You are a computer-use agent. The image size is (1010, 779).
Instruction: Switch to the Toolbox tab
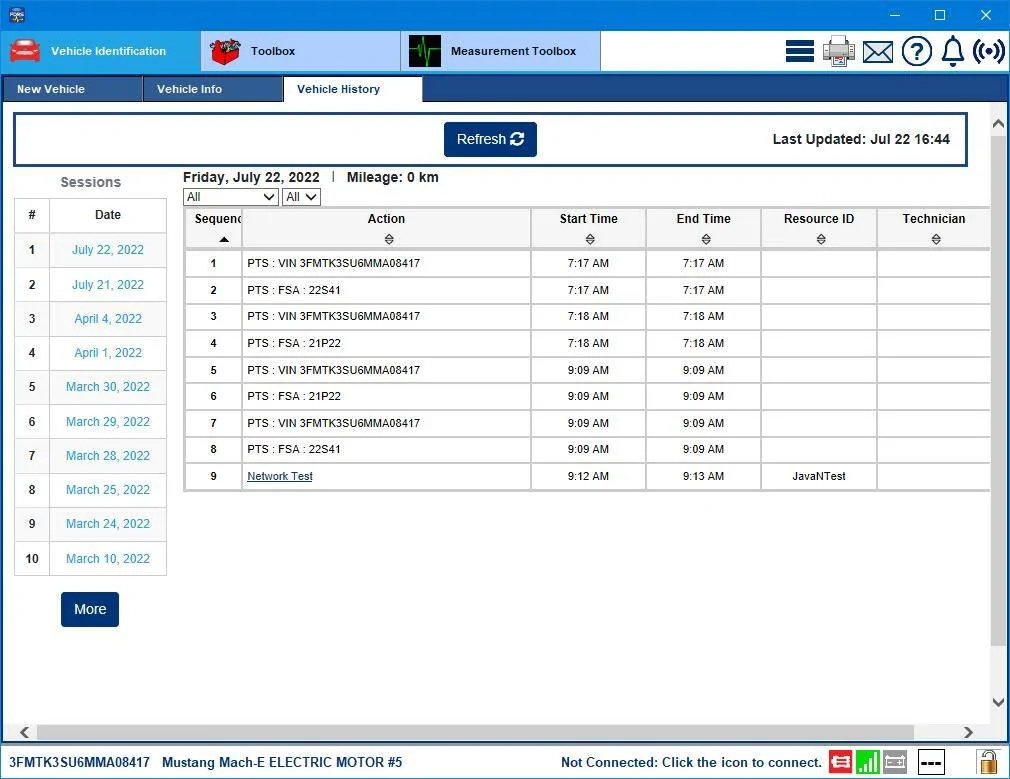coord(300,51)
